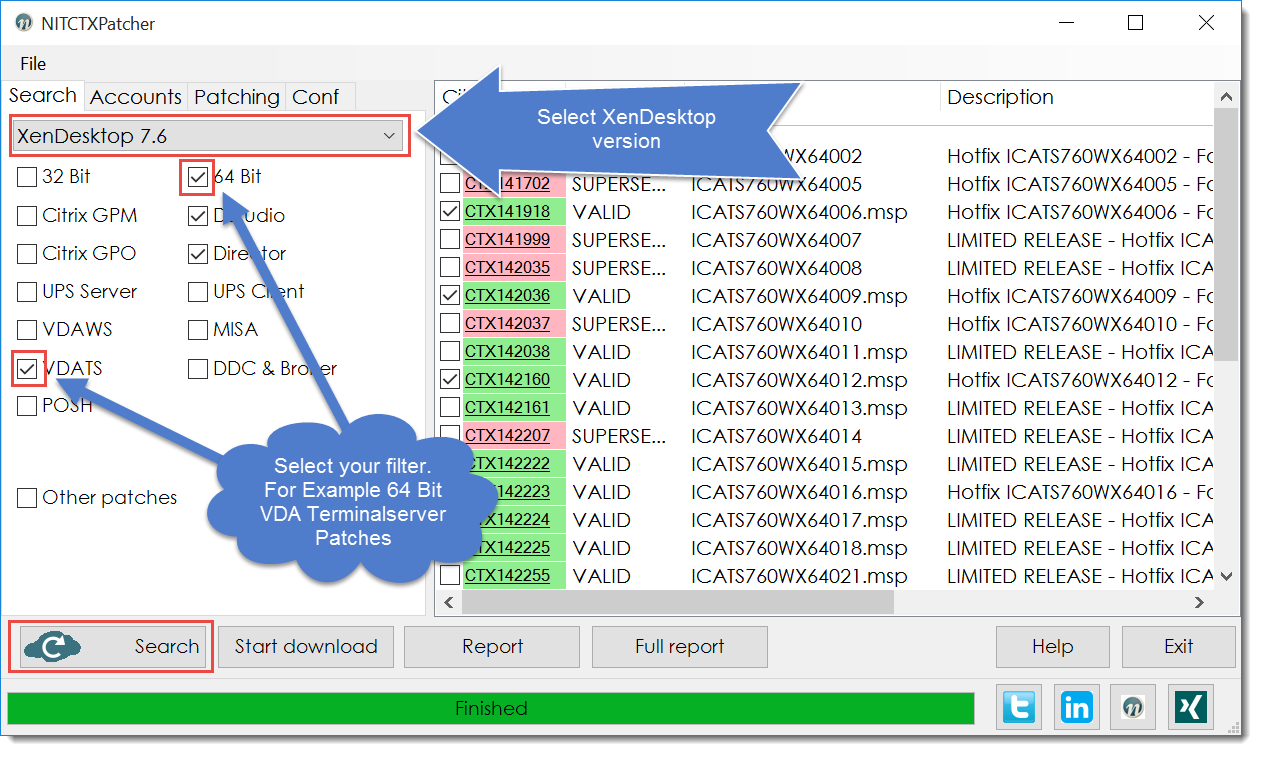Uncheck the VDATS filter
Viewport: 1268px width, 764px height.
(x=28, y=369)
